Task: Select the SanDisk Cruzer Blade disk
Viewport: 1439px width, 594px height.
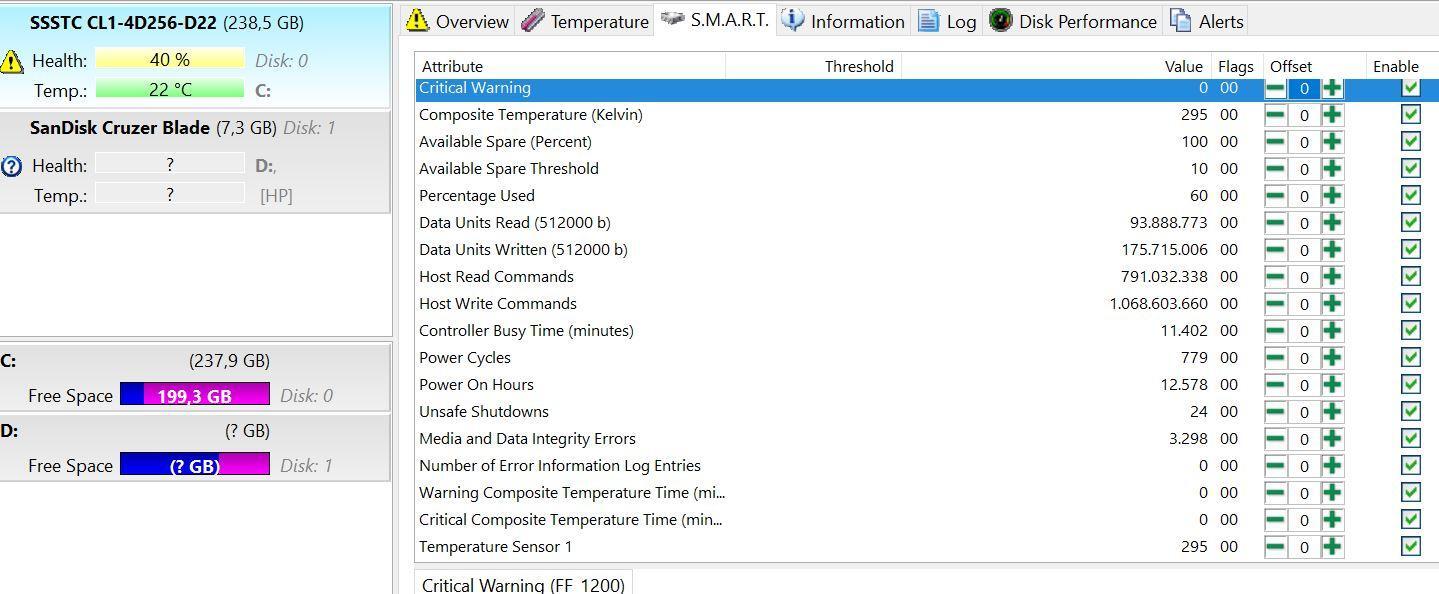Action: (196, 162)
